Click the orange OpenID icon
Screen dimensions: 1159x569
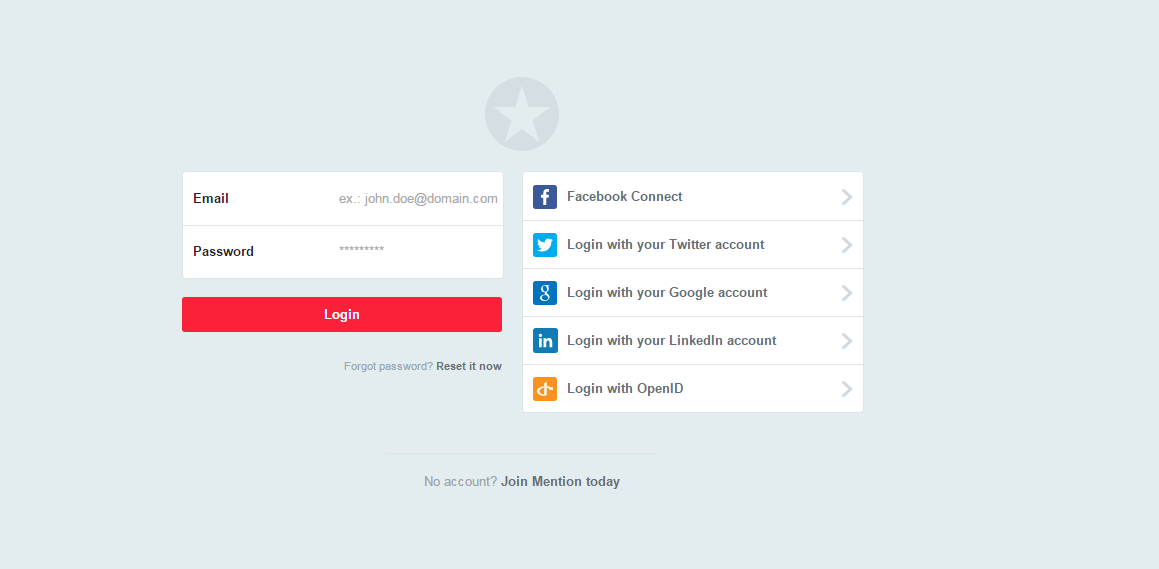pos(545,389)
